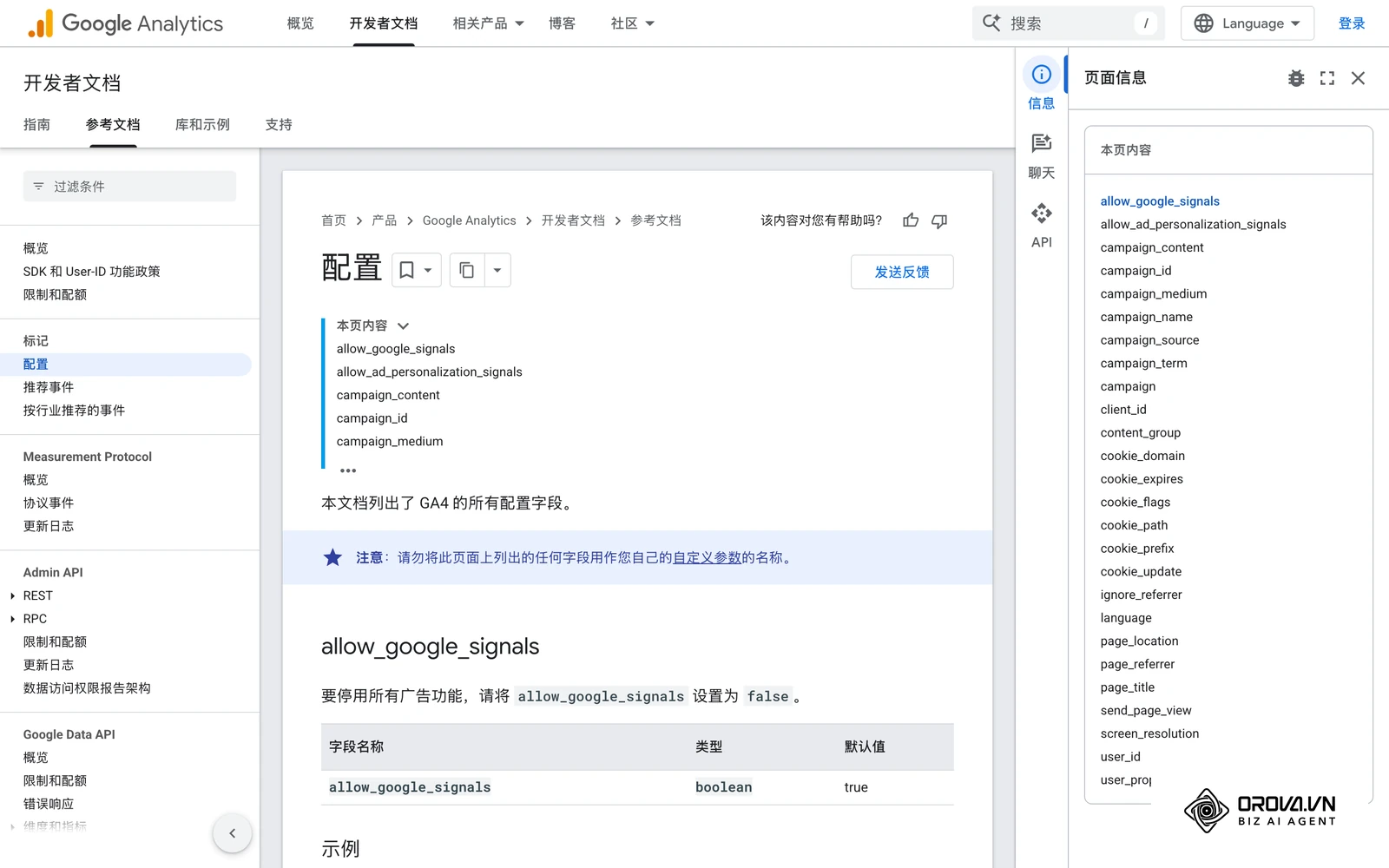Collapse the 本页内容 chevron in article
Image resolution: width=1389 pixels, height=868 pixels.
pos(403,326)
